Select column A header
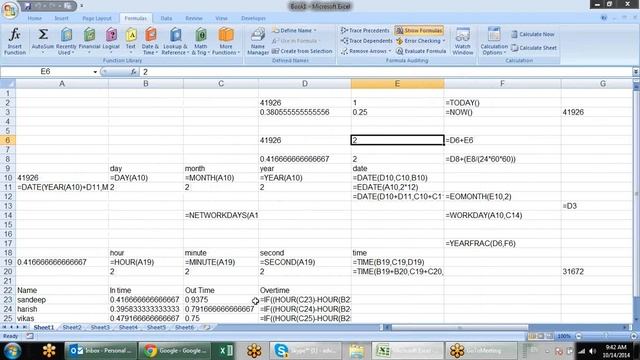640x360 pixels. click(x=62, y=84)
